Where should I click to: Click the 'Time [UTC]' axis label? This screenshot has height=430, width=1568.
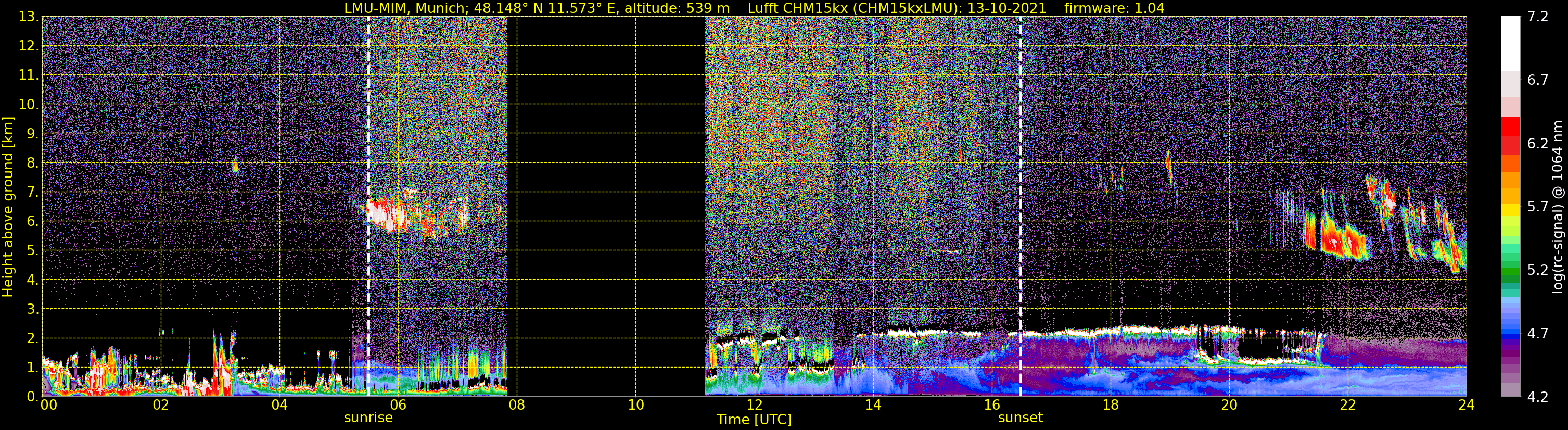click(x=754, y=419)
